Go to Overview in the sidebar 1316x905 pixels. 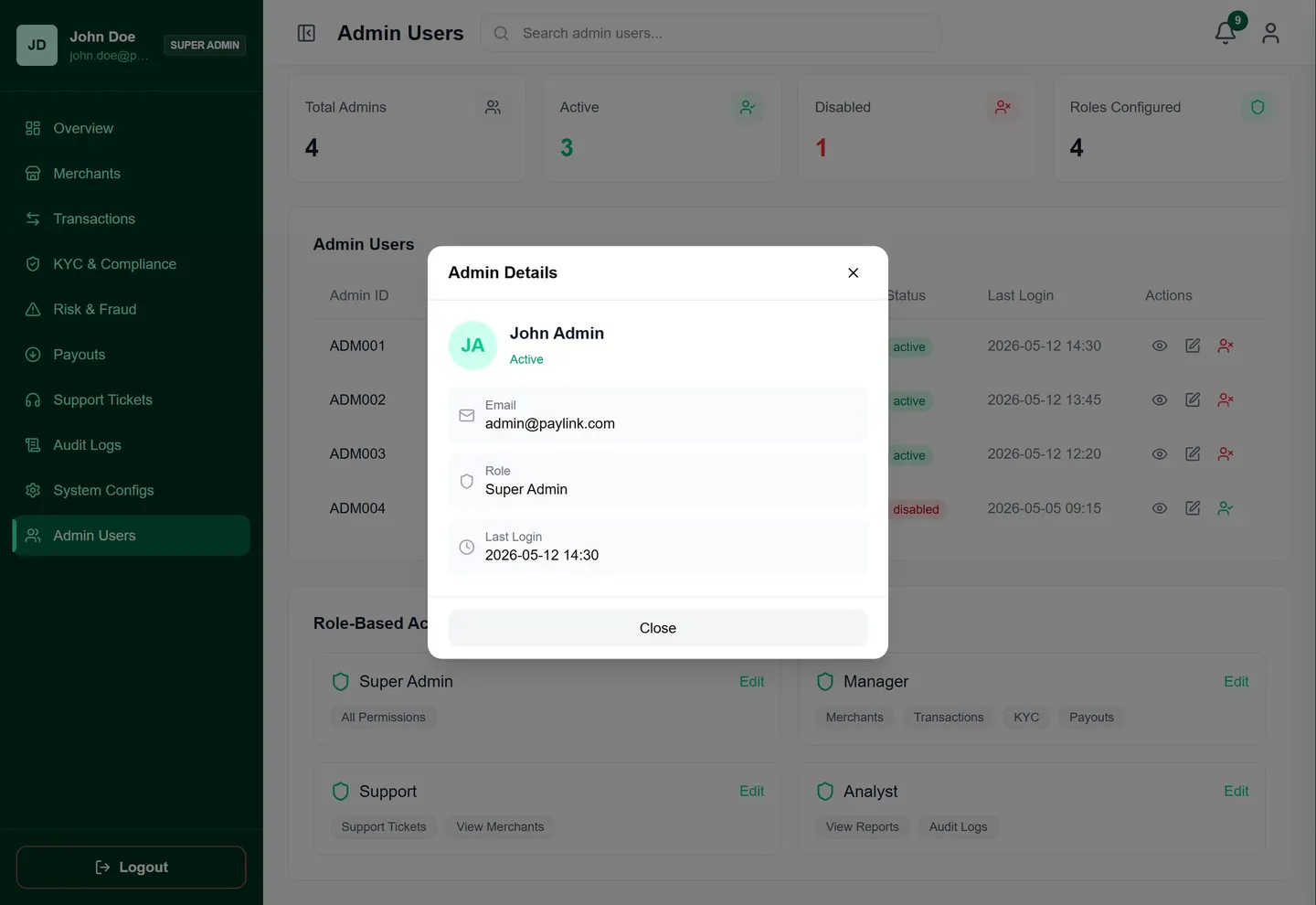132,128
